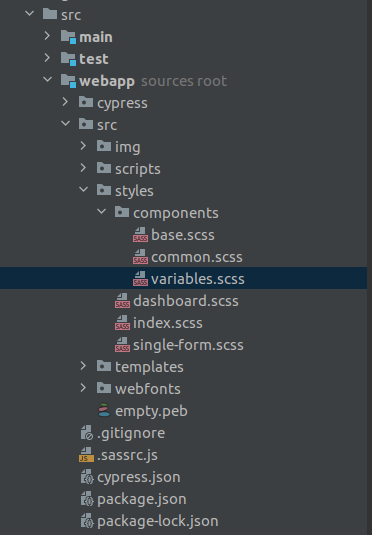Click the JSON icon beside cypress.json
372x535 pixels.
click(x=87, y=477)
